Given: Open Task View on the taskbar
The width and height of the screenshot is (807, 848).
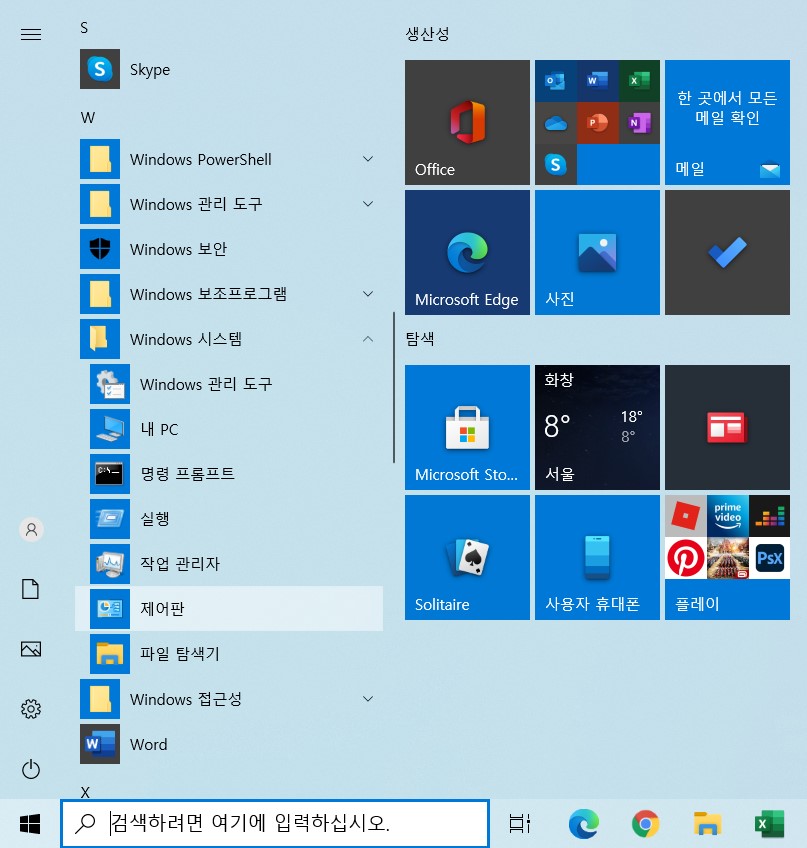Looking at the screenshot, I should tap(520, 824).
